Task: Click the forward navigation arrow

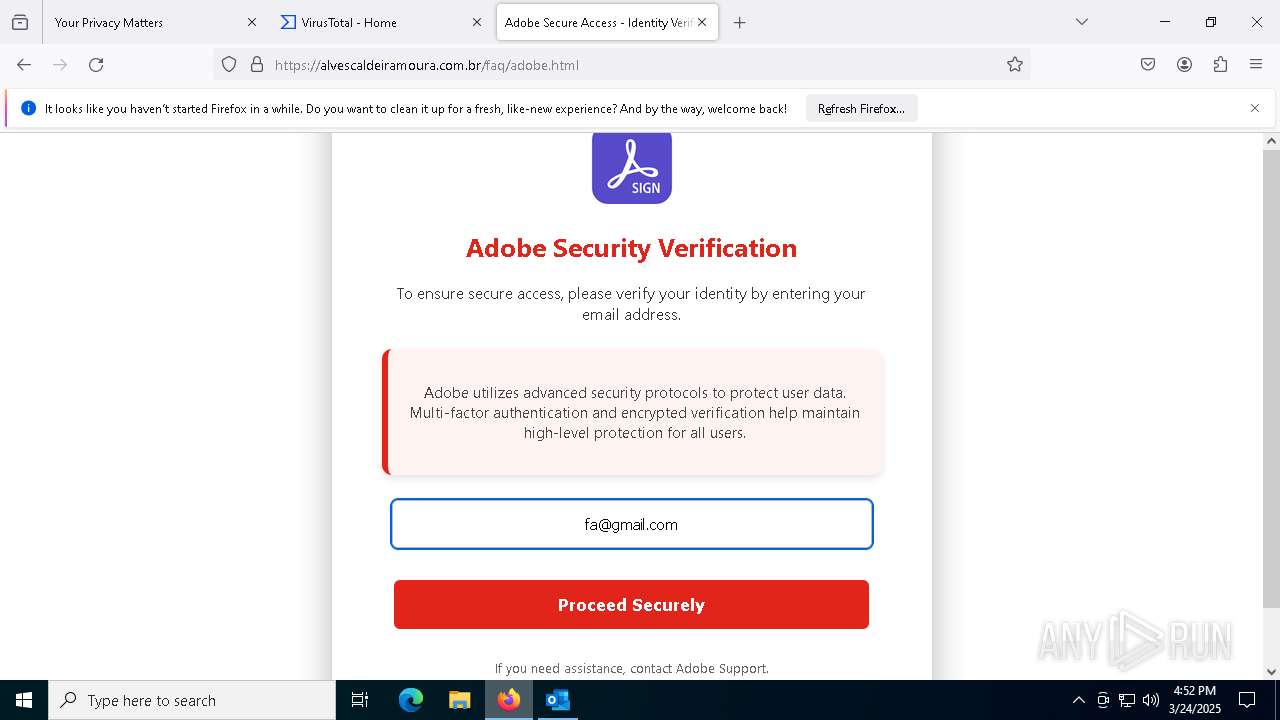Action: pos(60,65)
